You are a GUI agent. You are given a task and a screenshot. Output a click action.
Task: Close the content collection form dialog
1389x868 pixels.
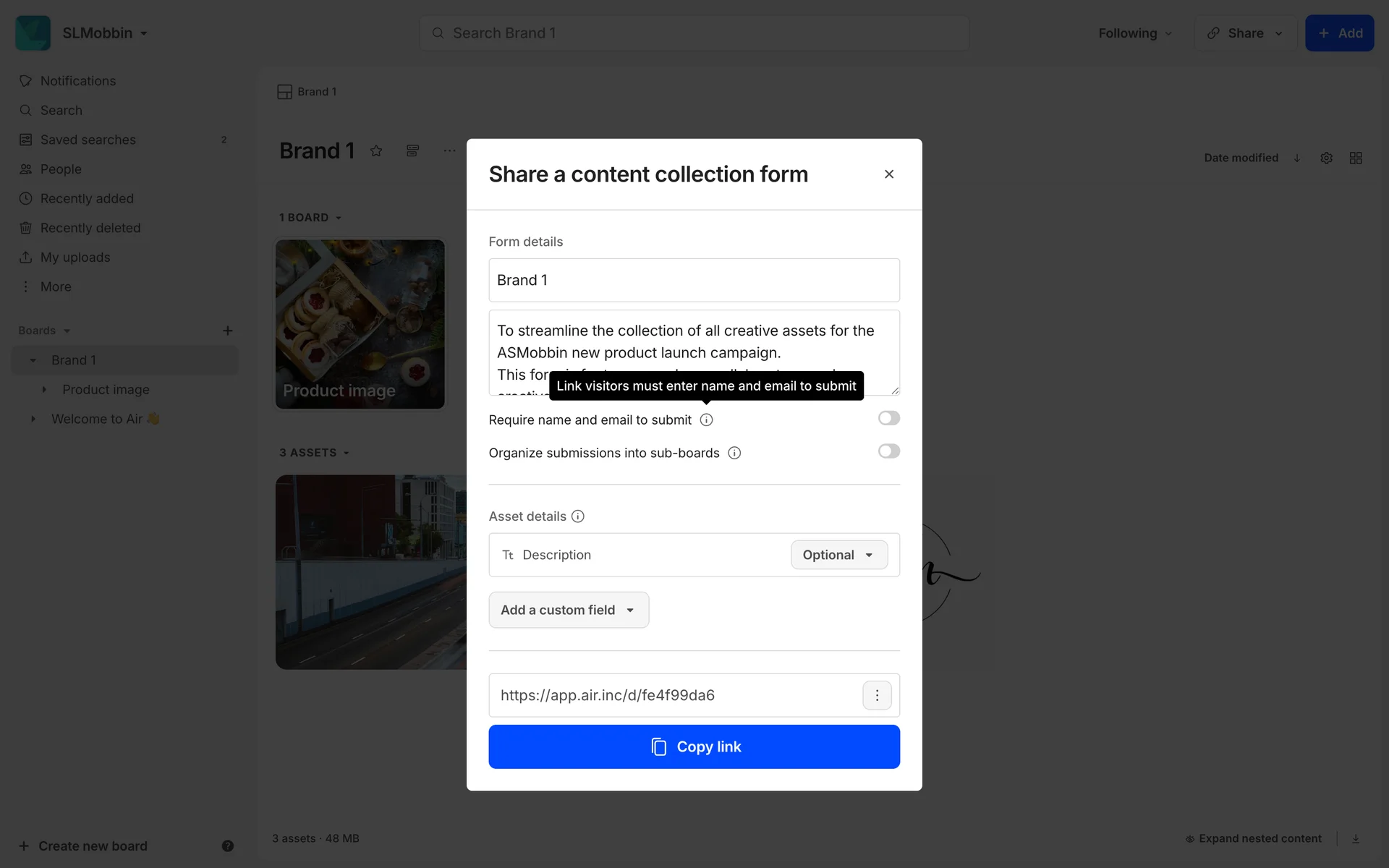pos(889,174)
